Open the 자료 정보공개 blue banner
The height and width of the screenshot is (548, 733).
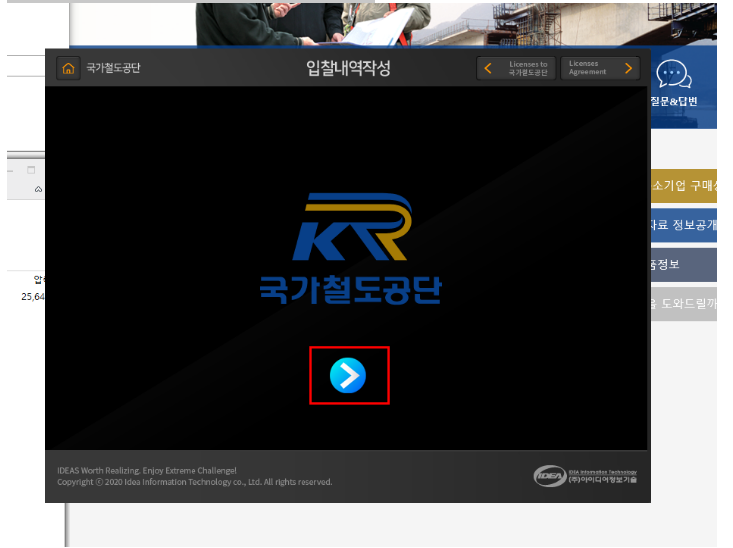[683, 225]
